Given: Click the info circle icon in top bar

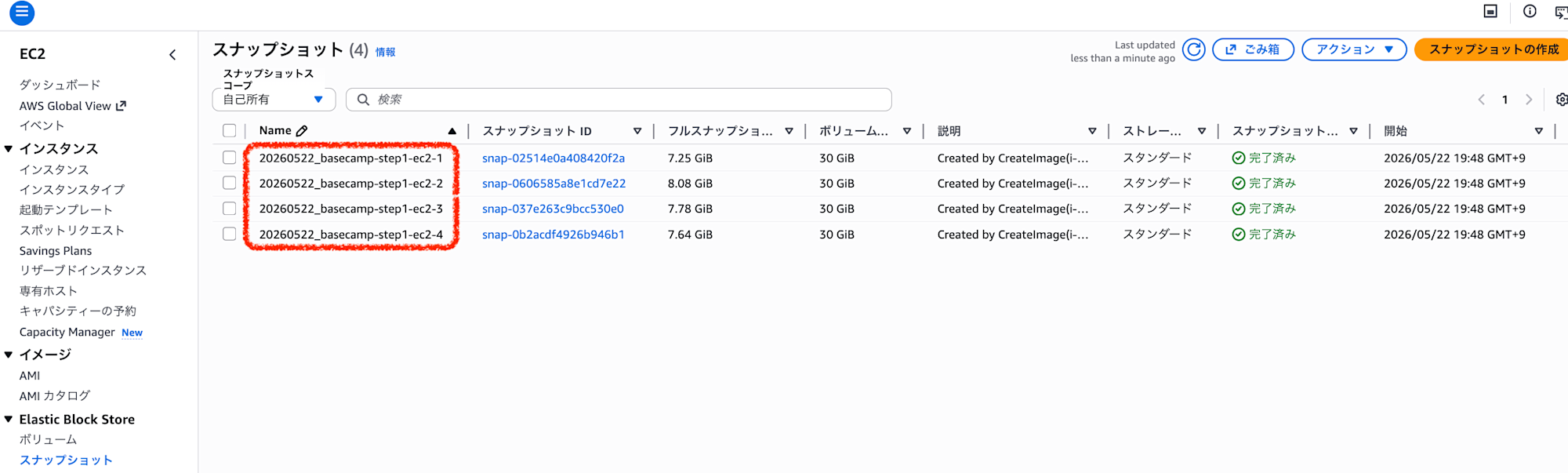Looking at the screenshot, I should pyautogui.click(x=1530, y=11).
